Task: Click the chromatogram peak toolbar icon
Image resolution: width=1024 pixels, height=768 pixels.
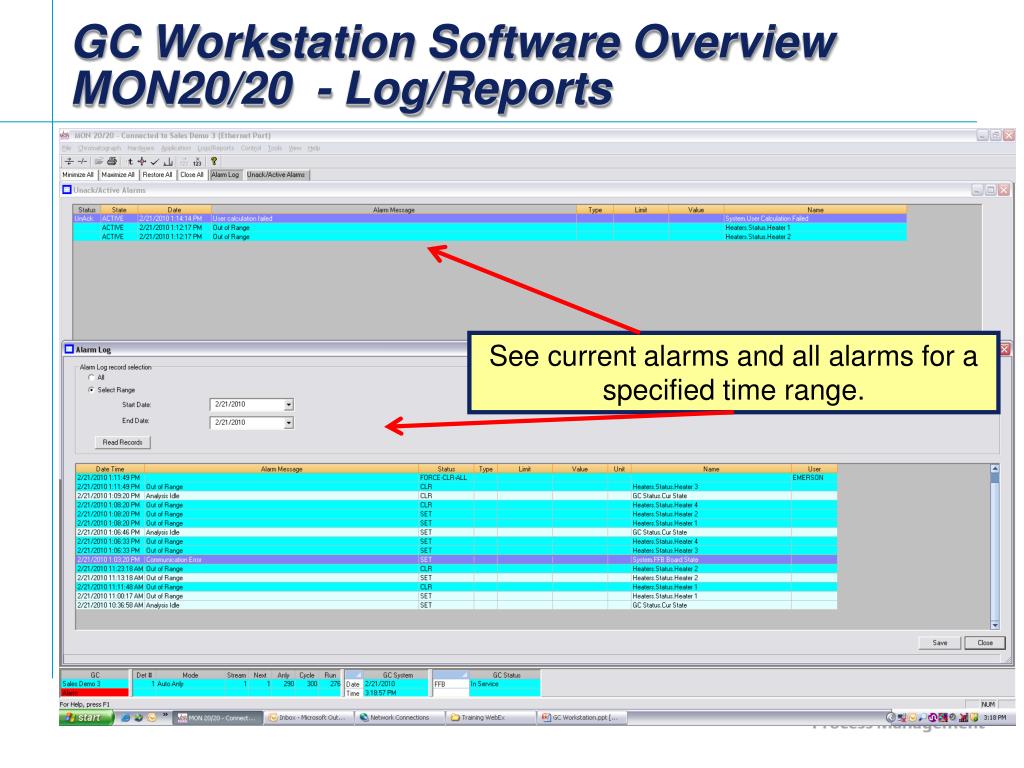Action: click(168, 161)
